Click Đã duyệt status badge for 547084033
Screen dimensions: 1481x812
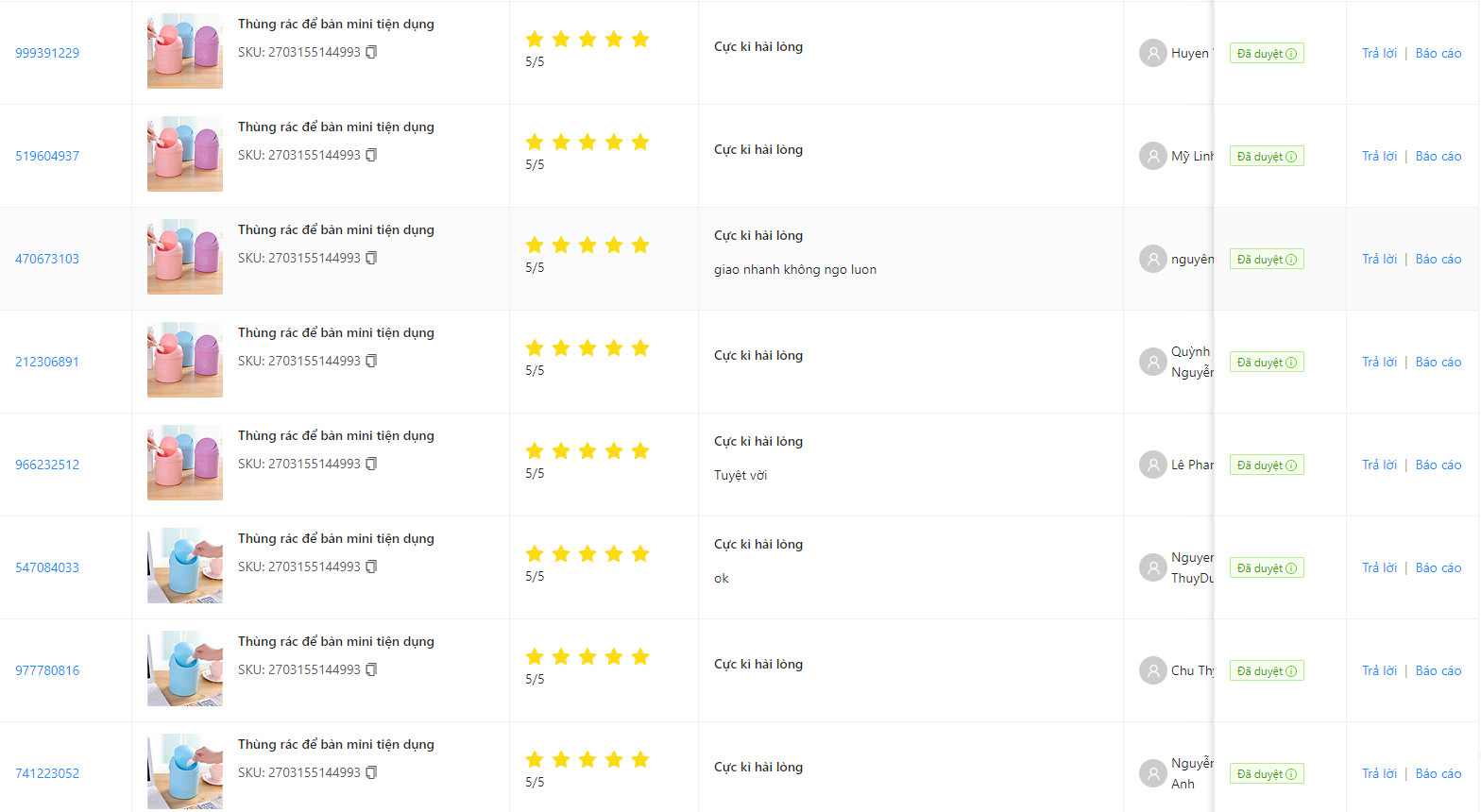(1260, 568)
